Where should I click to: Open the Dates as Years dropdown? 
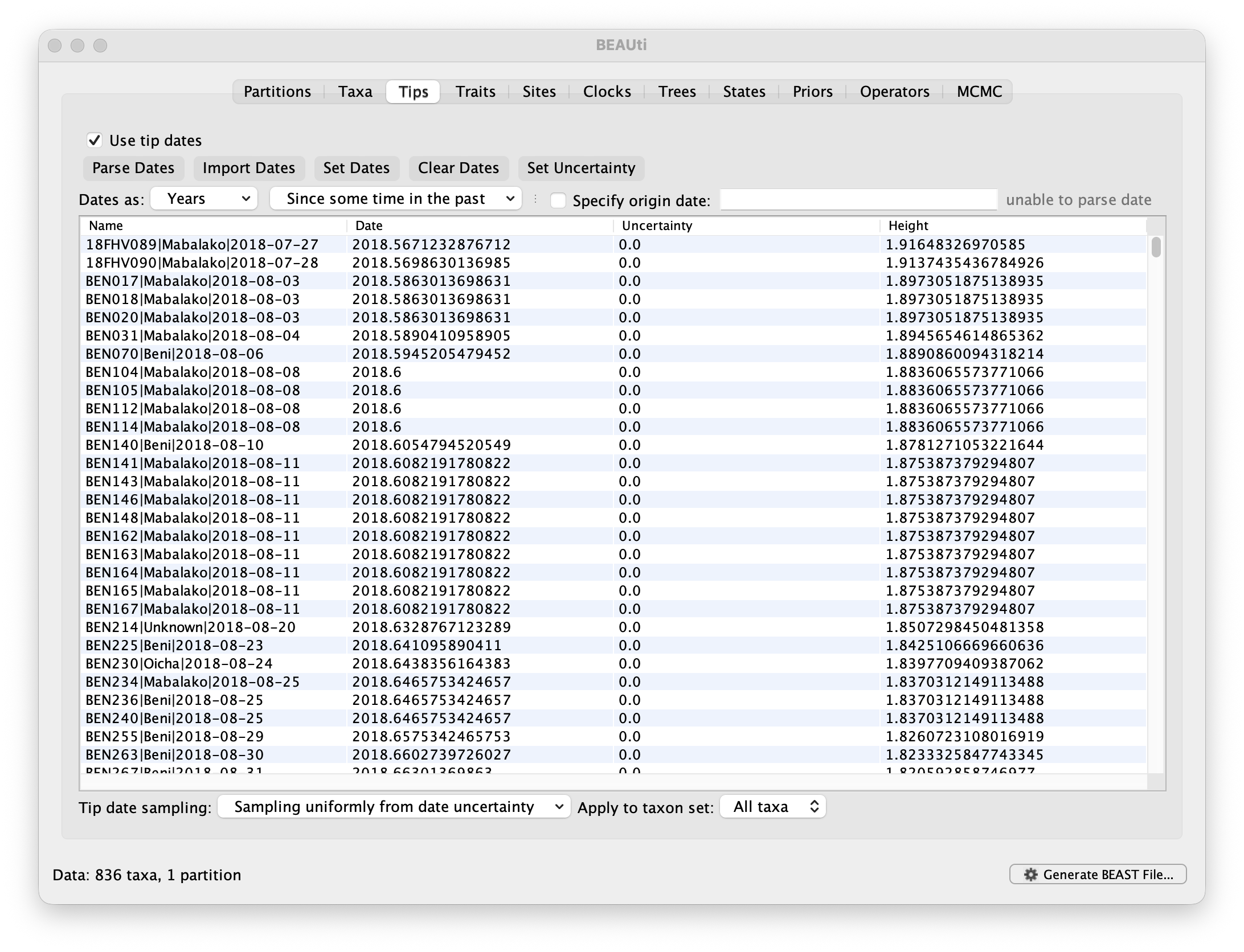[x=204, y=199]
